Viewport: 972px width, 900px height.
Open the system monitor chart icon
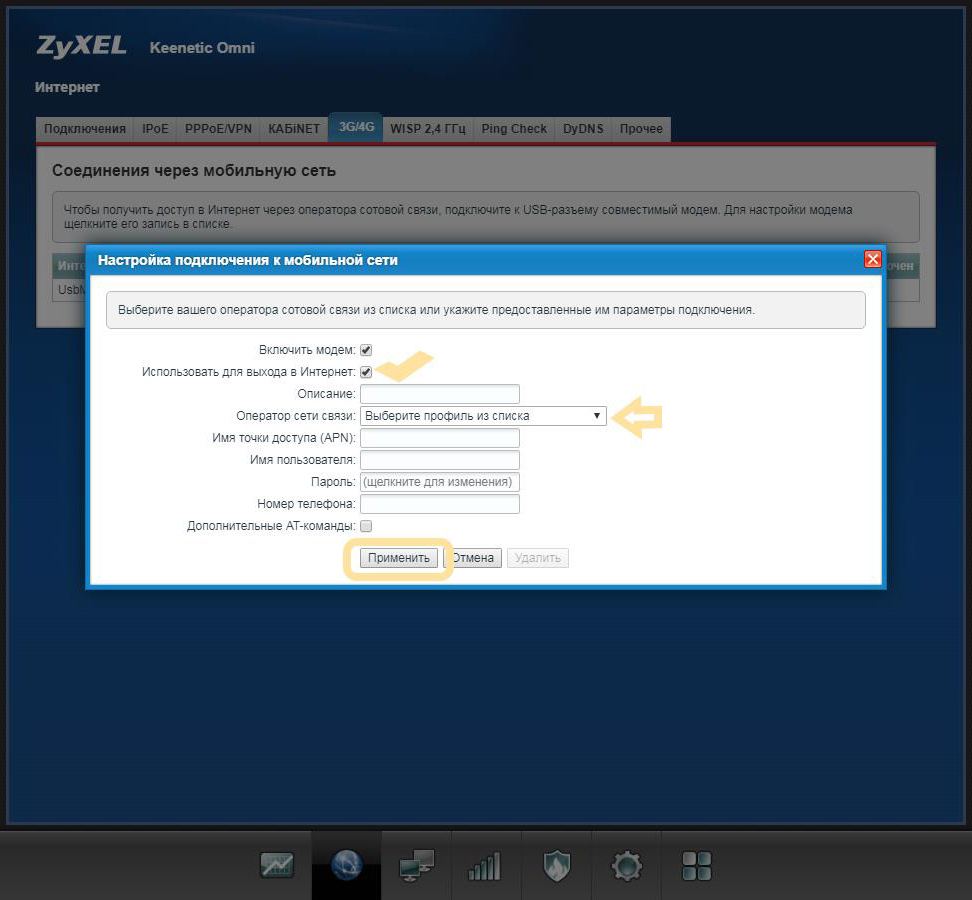click(277, 865)
